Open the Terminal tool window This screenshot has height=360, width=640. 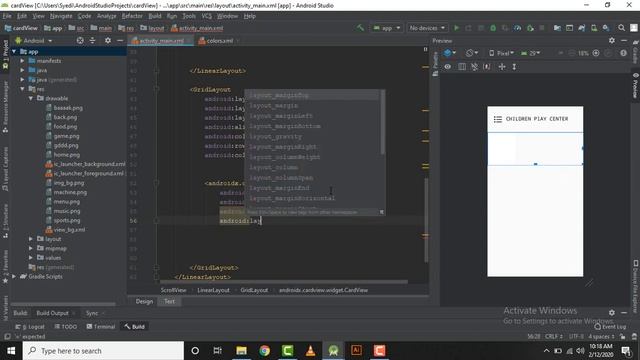[100, 327]
